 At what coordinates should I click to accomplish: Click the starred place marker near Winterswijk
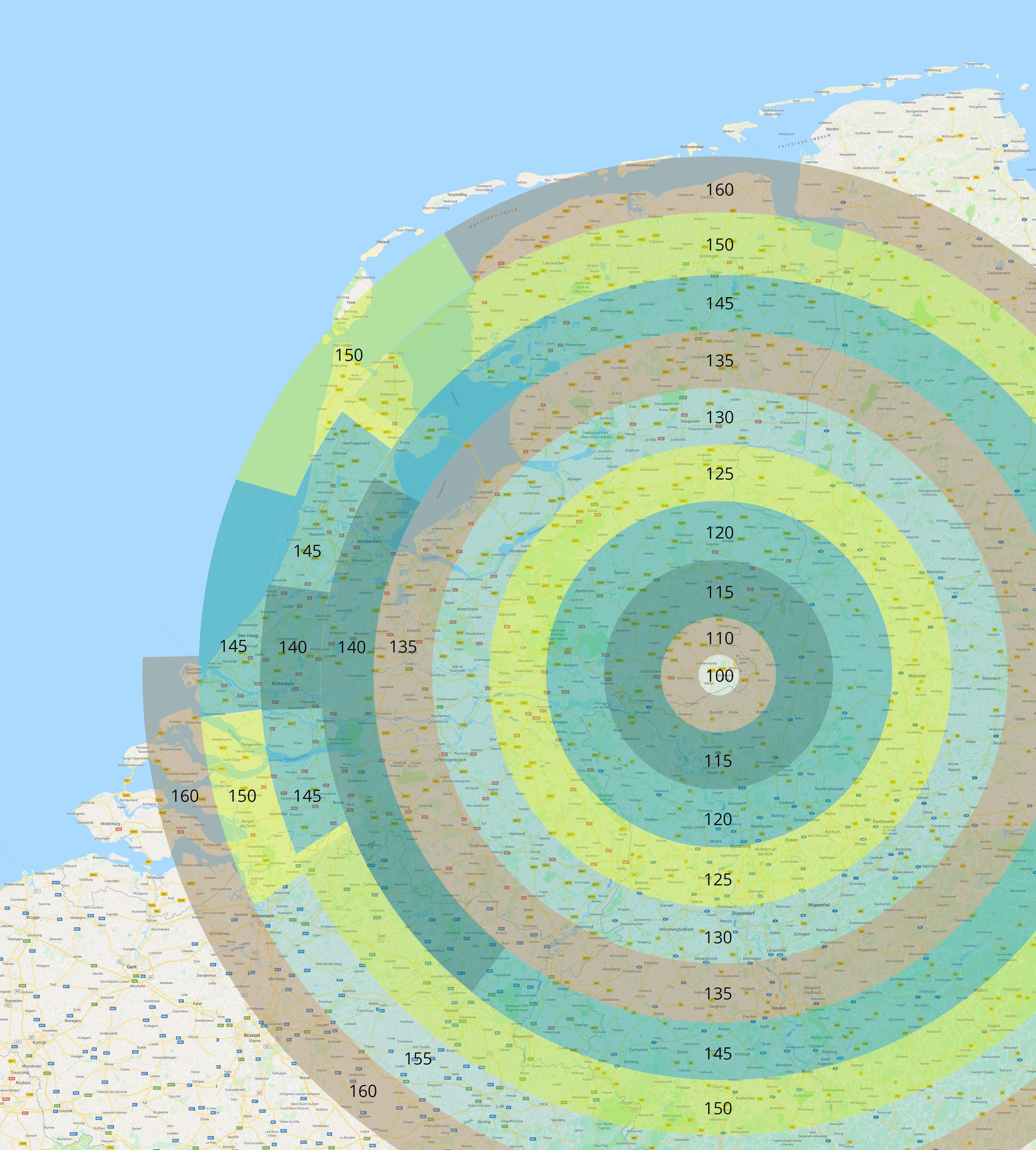pyautogui.click(x=735, y=664)
